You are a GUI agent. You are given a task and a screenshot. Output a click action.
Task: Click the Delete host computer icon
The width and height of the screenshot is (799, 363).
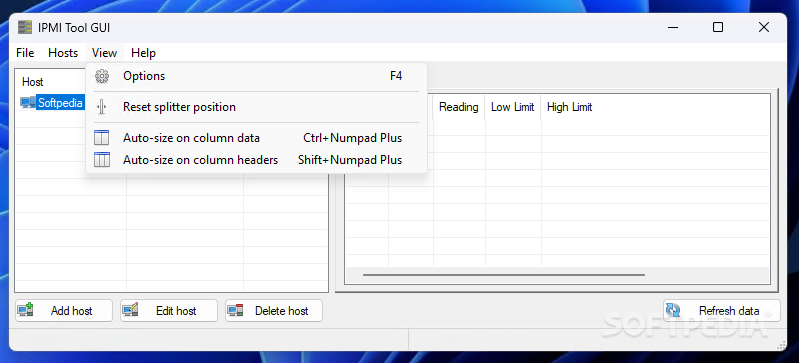[x=235, y=309]
